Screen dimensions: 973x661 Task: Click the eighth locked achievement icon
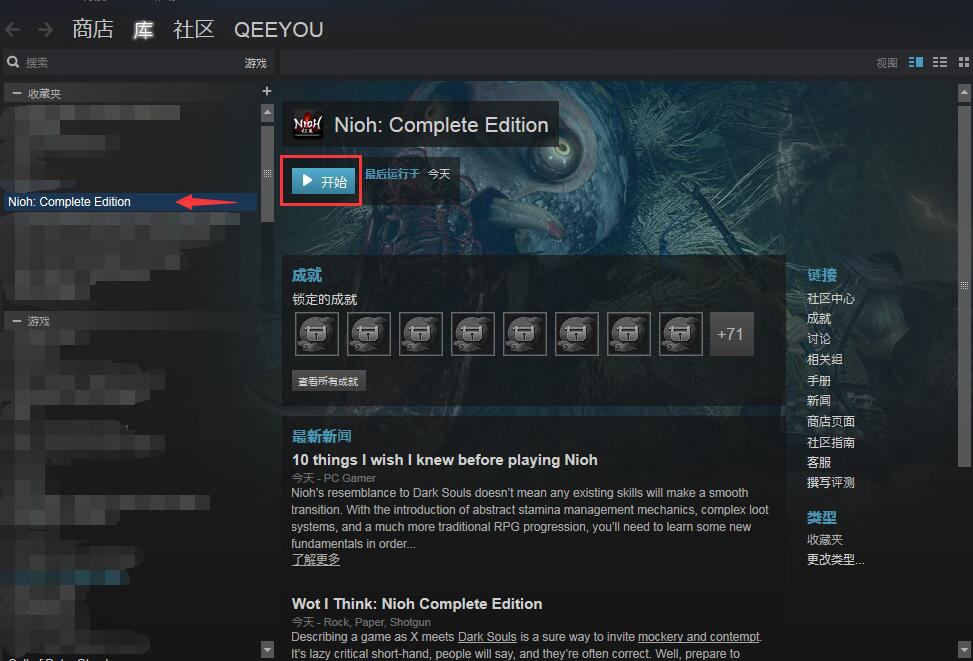pos(681,334)
